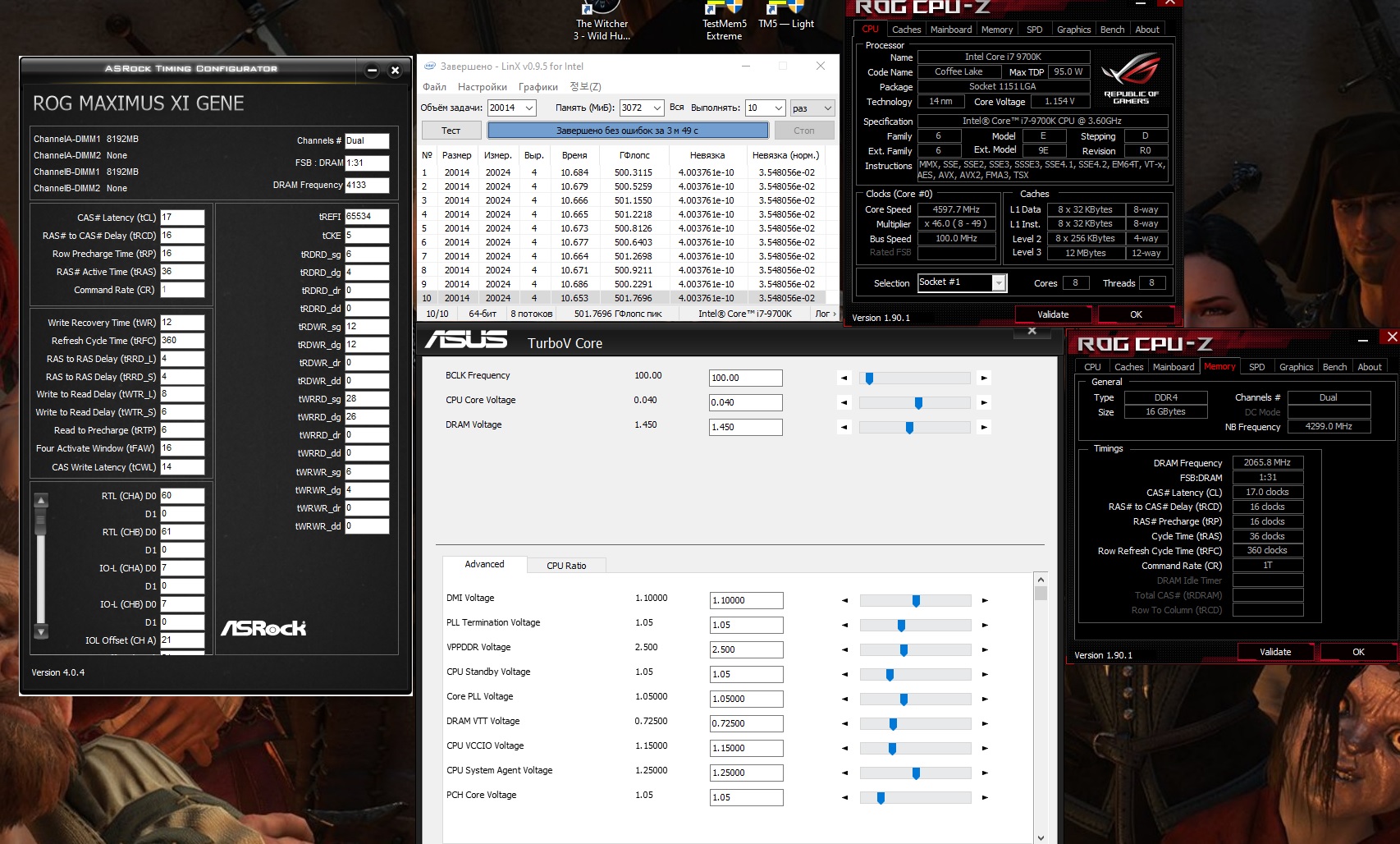This screenshot has height=844, width=1400.
Task: Minimize the ASRock Timing Configurator window
Action: tap(372, 71)
